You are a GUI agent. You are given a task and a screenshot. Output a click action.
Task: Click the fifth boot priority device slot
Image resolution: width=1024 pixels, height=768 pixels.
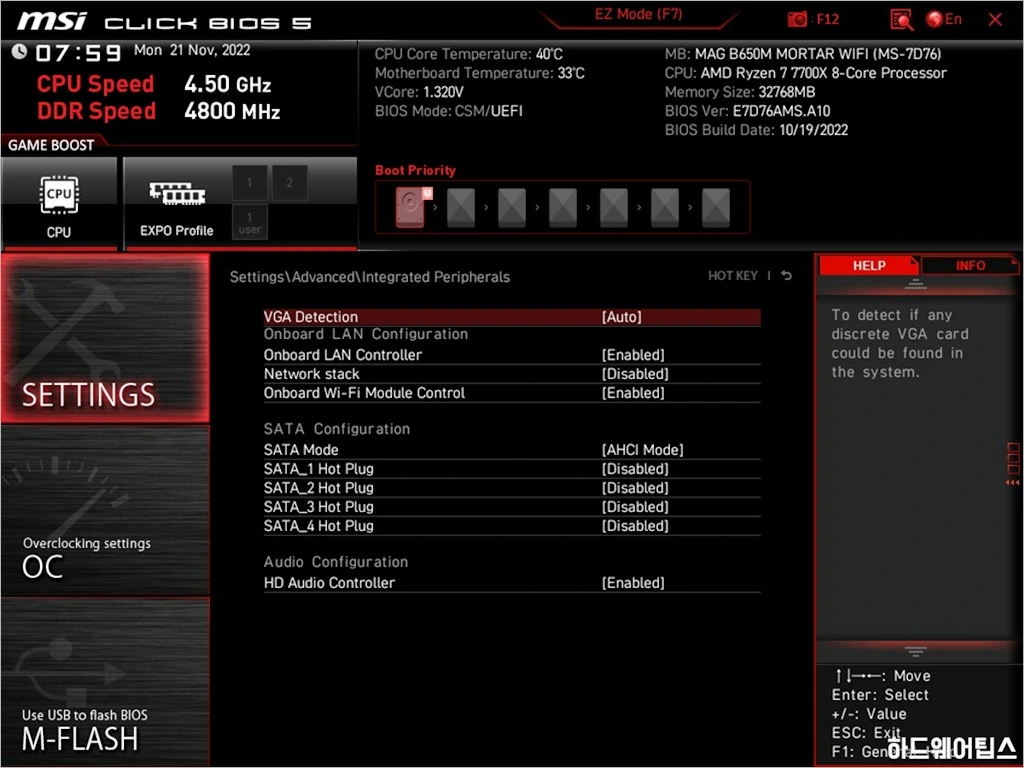[x=614, y=207]
